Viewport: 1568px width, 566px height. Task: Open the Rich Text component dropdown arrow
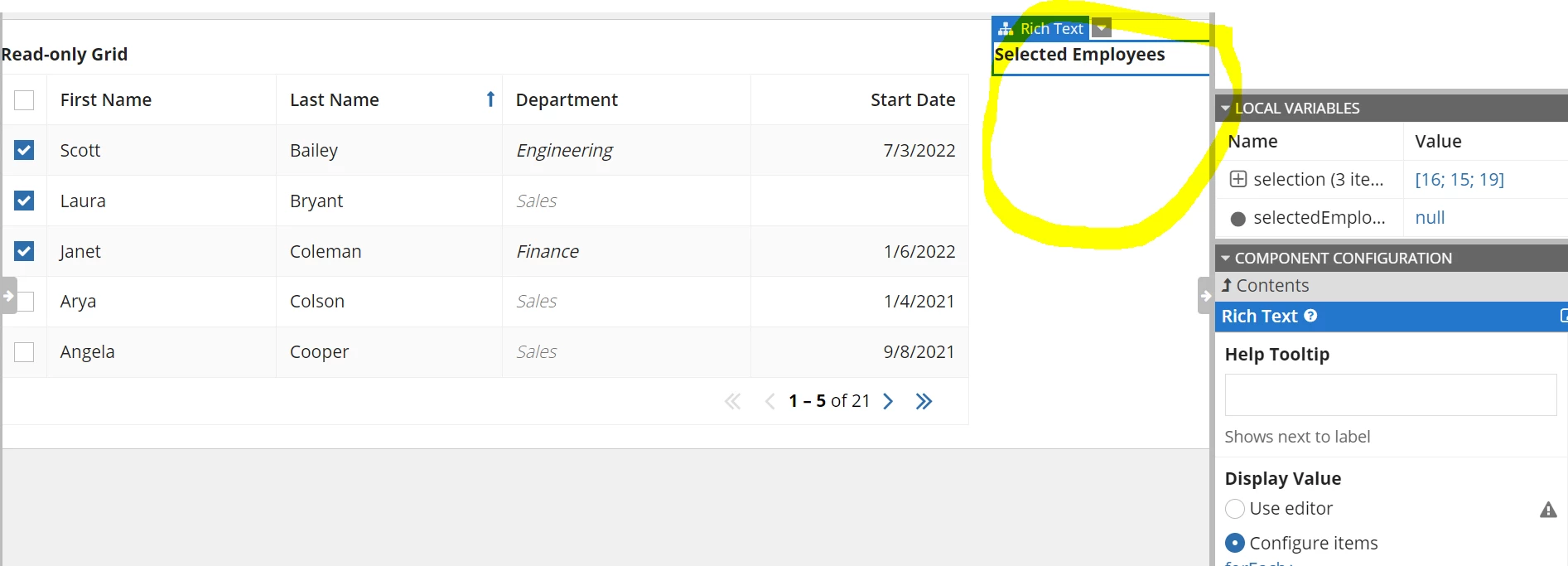pos(1101,29)
